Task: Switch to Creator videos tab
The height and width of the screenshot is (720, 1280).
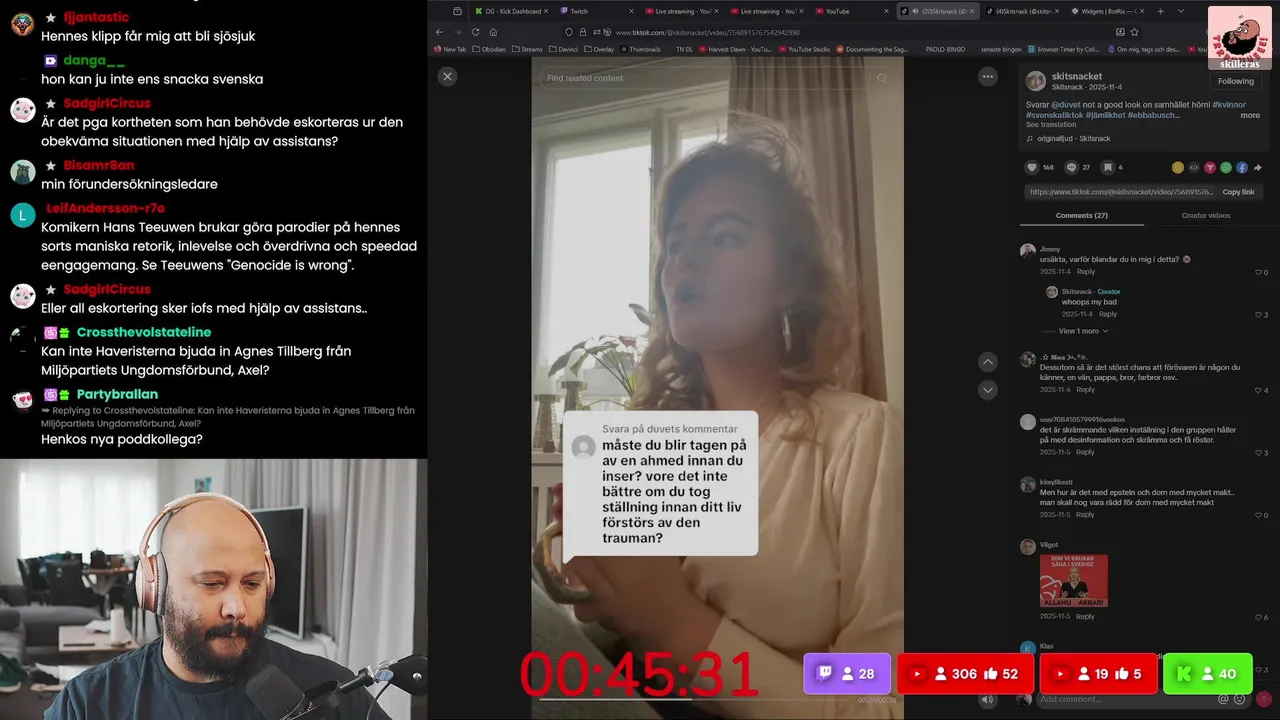Action: click(x=1205, y=215)
